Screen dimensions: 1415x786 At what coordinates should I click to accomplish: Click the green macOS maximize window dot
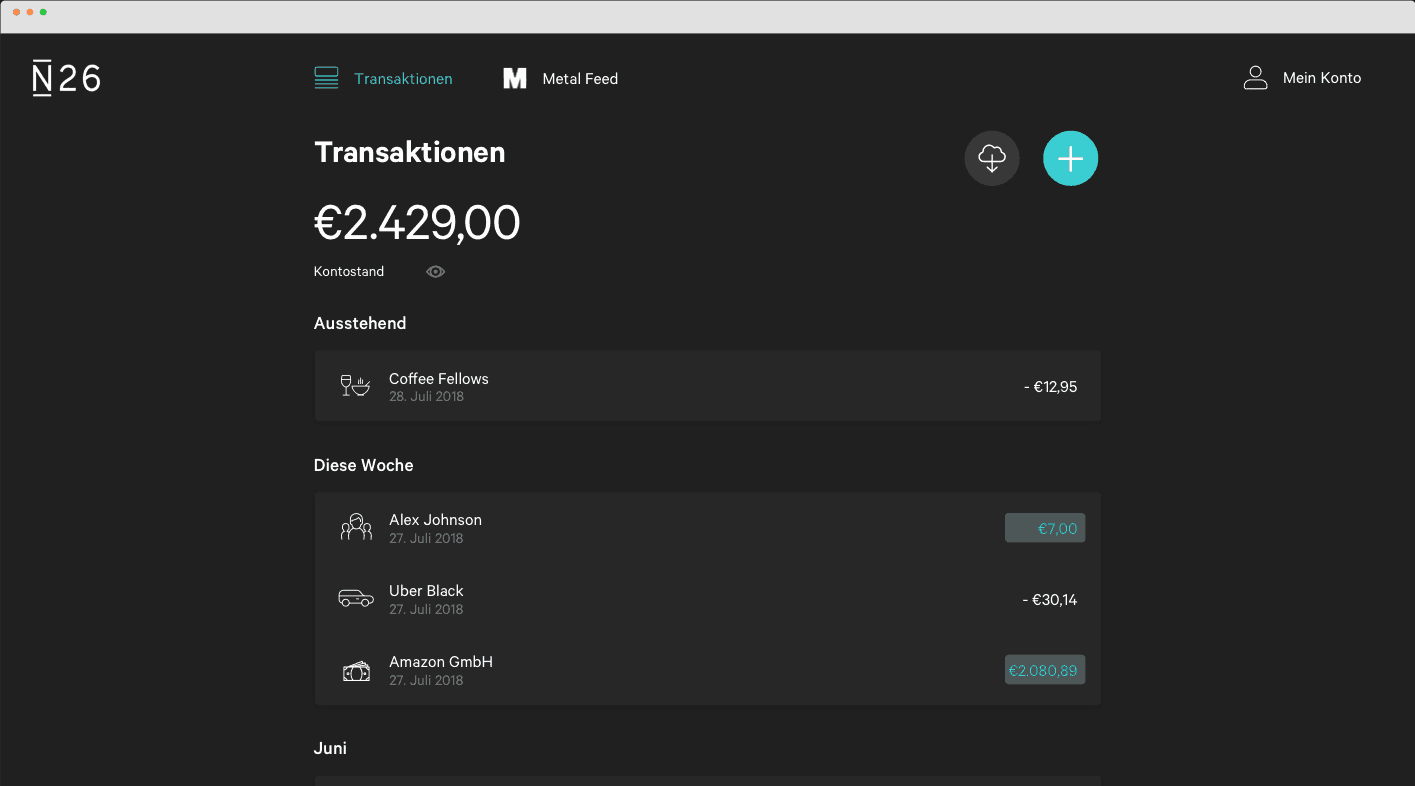pos(43,12)
